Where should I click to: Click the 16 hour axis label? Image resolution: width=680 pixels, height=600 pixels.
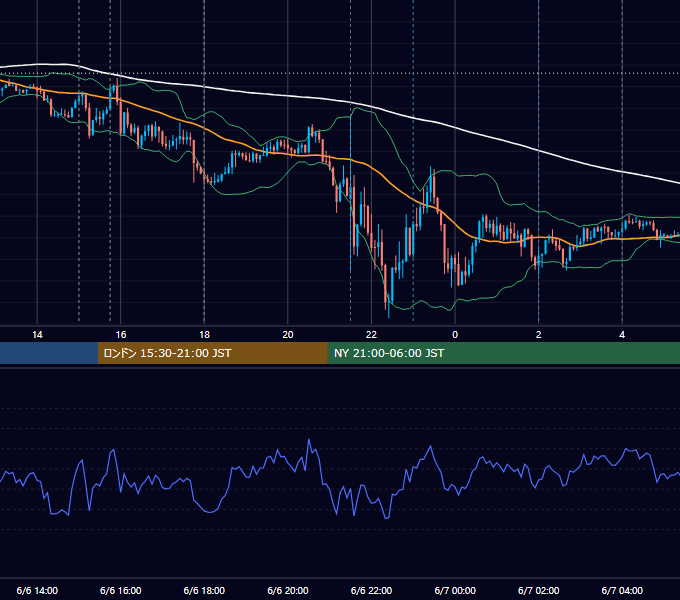(121, 335)
